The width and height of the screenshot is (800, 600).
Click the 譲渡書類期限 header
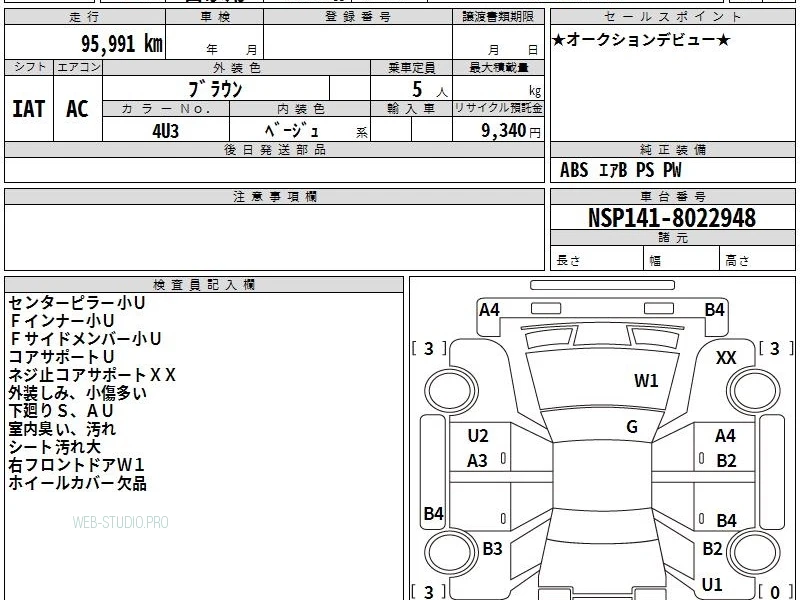(x=498, y=17)
